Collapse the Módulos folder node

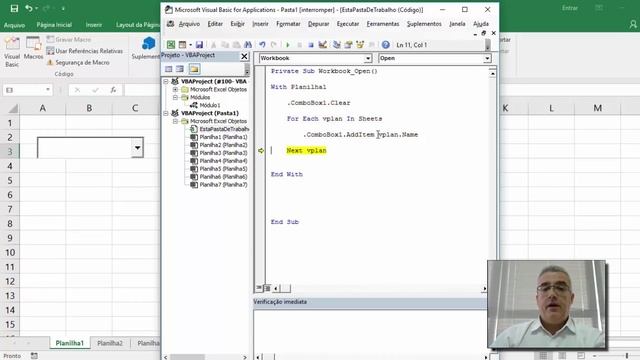[x=175, y=97]
